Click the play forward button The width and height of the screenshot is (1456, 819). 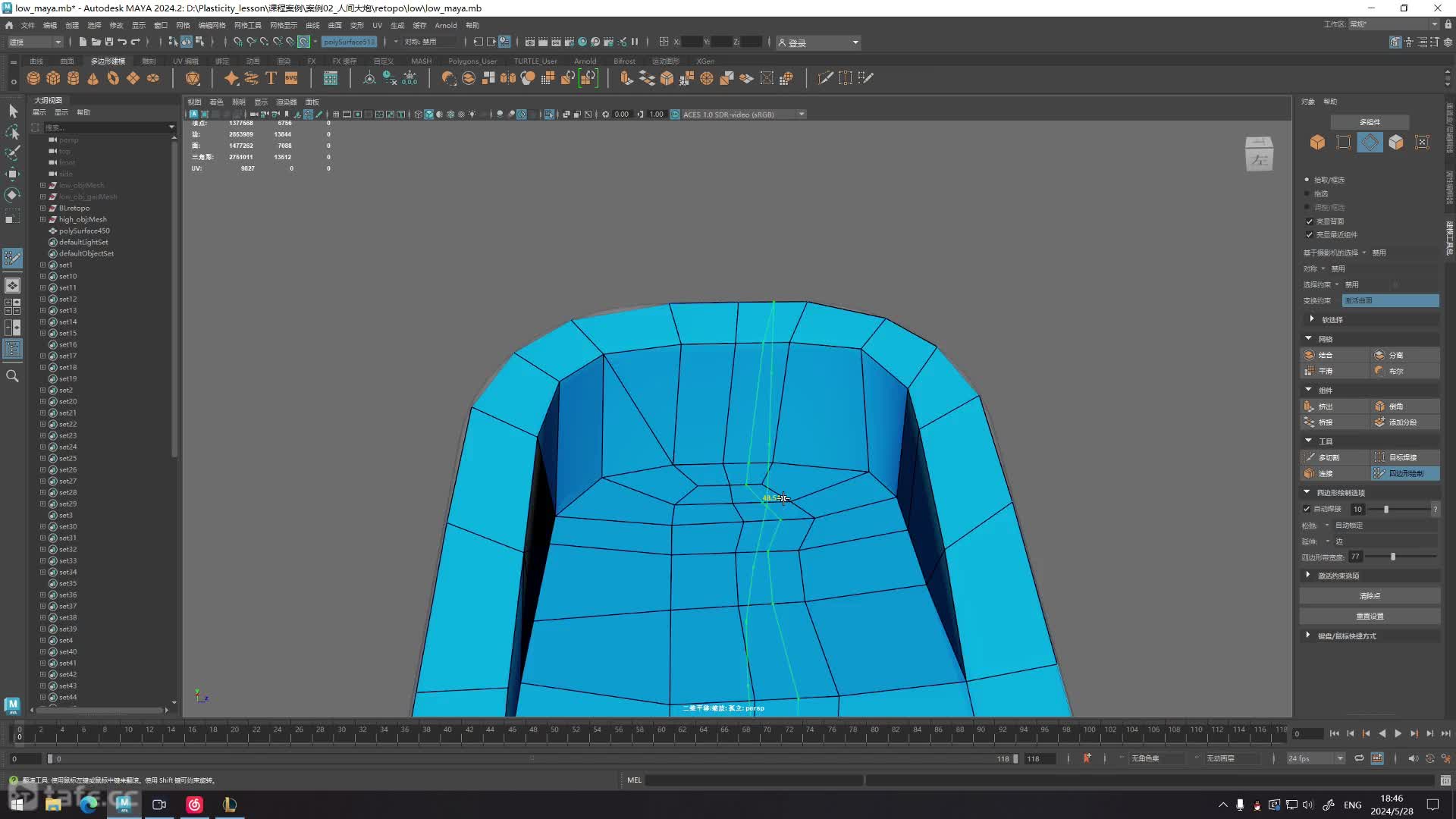pyautogui.click(x=1398, y=733)
